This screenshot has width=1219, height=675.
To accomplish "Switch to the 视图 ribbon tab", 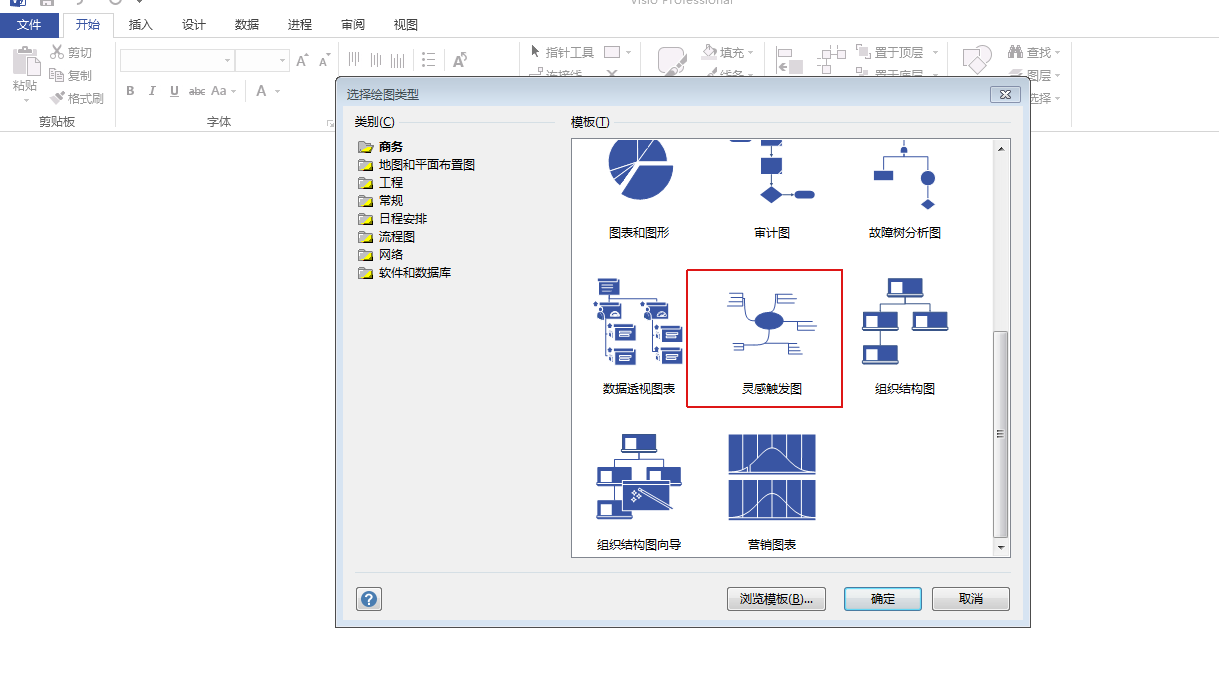I will click(x=406, y=25).
